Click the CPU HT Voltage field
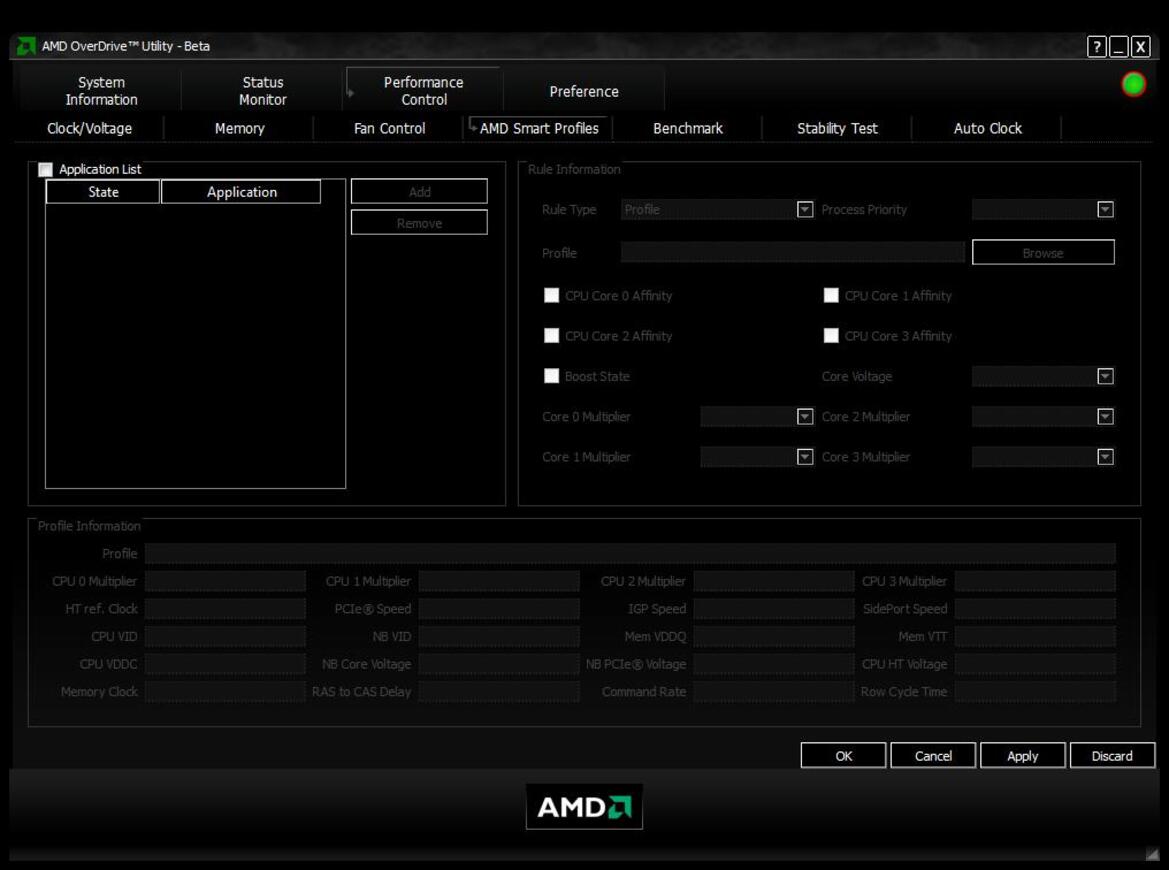Screen dimensions: 1169x870 pyautogui.click(x=1035, y=663)
